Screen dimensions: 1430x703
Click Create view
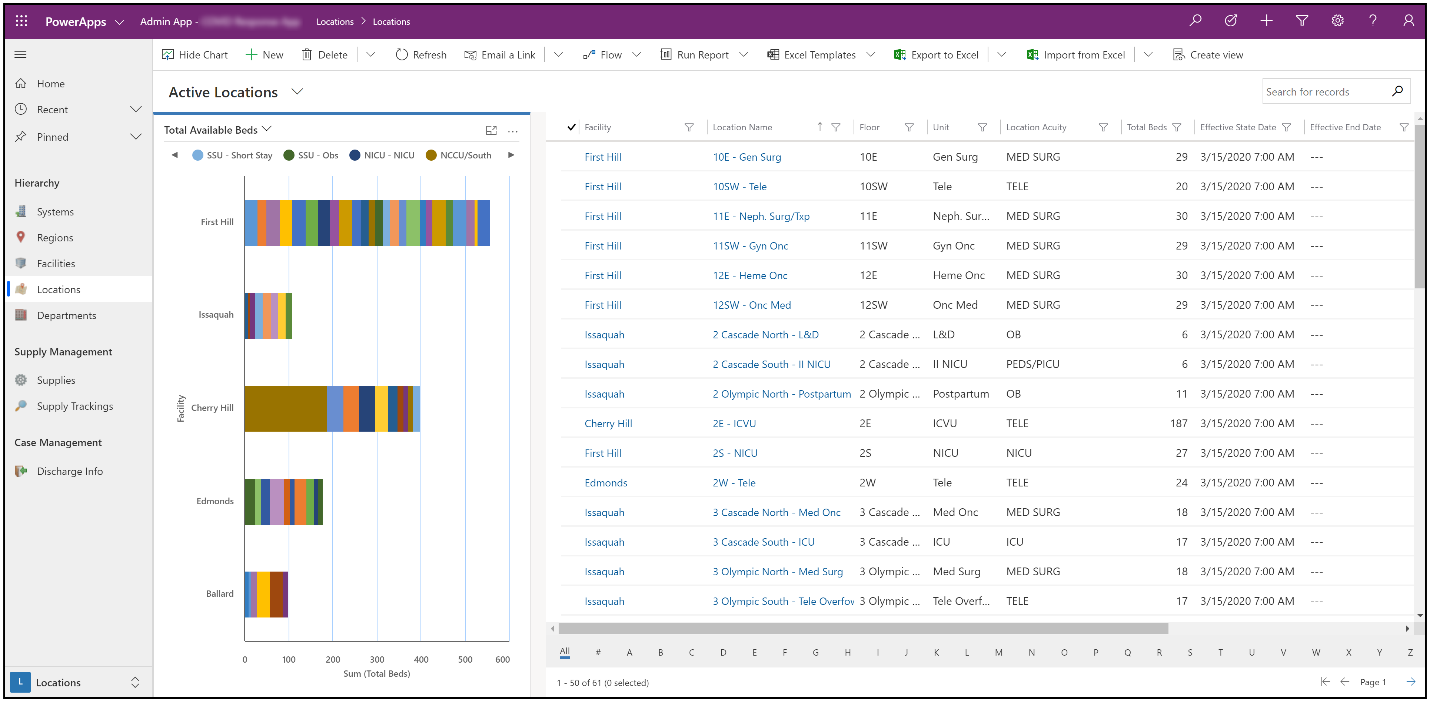point(1208,55)
